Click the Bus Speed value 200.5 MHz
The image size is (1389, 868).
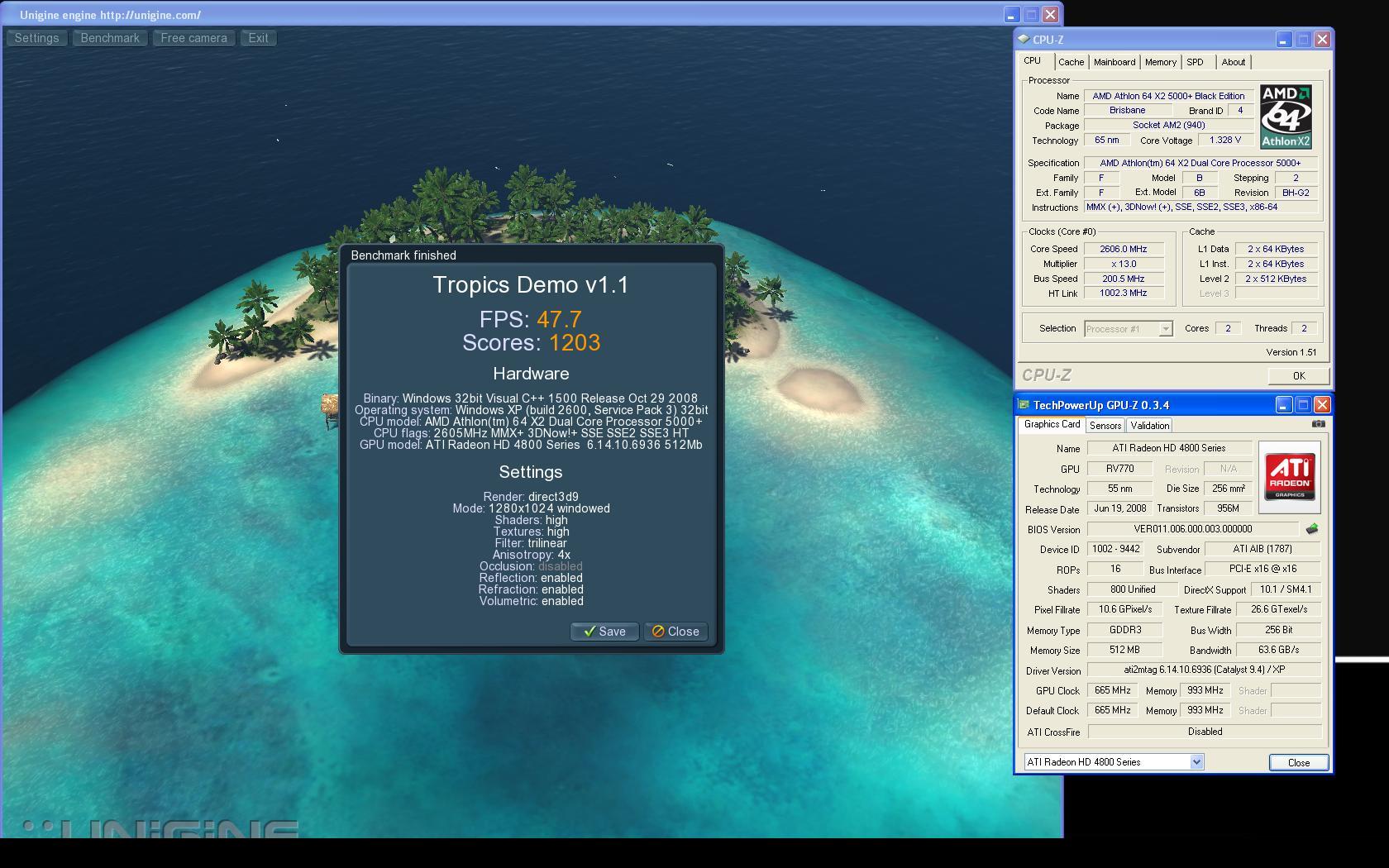click(x=1124, y=279)
